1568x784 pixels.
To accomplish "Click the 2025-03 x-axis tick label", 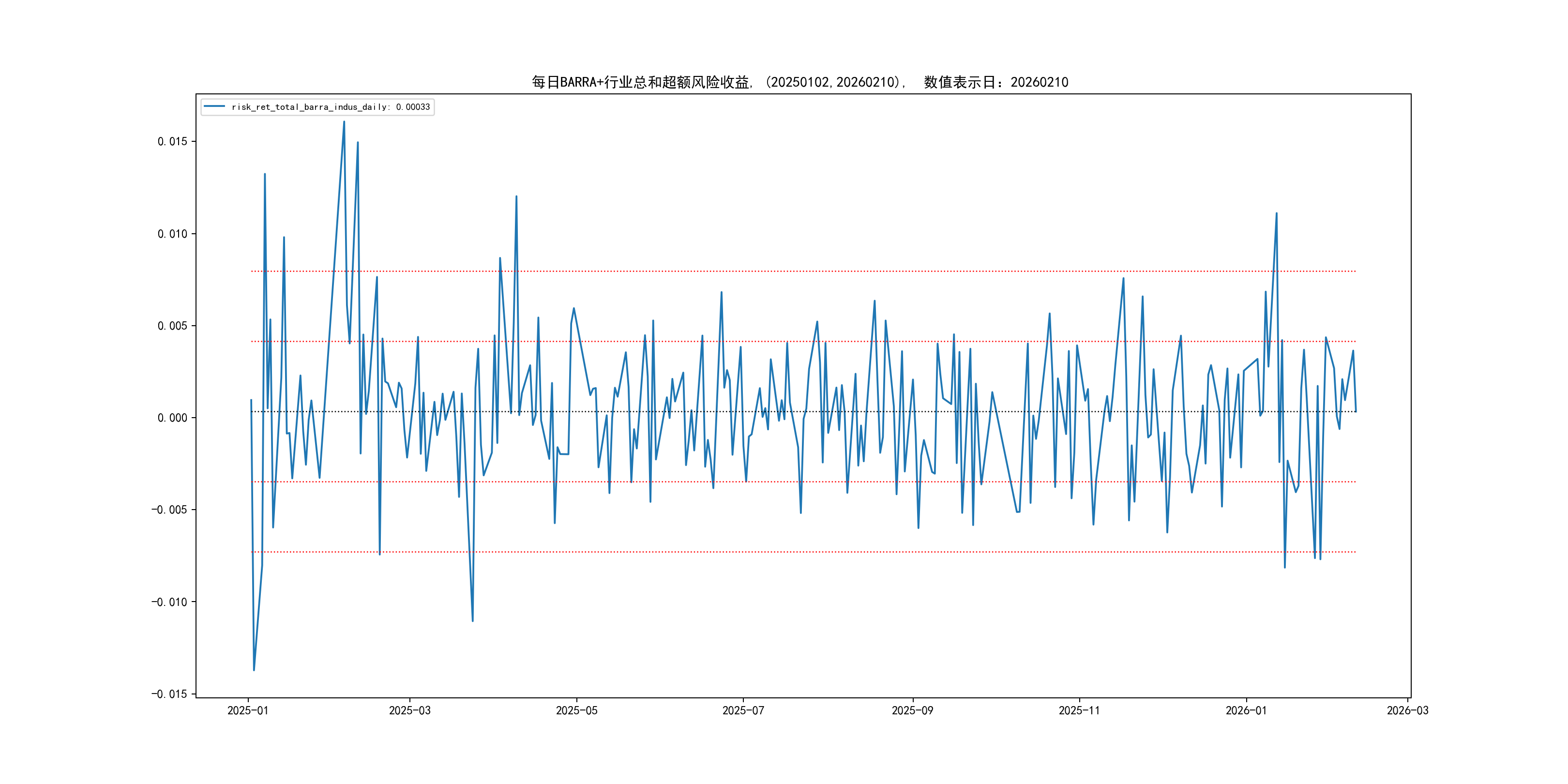I will coord(409,710).
